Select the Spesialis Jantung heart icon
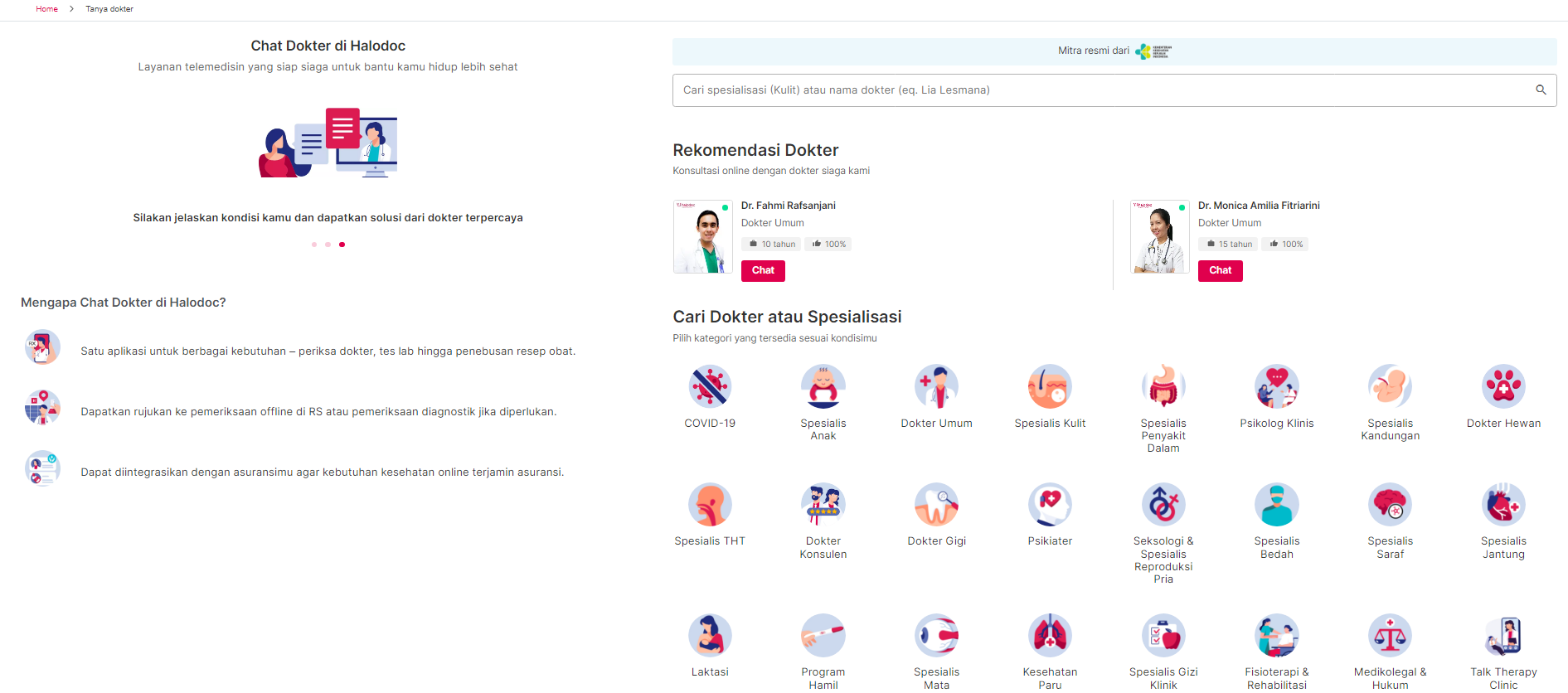The height and width of the screenshot is (693, 1568). point(1503,504)
